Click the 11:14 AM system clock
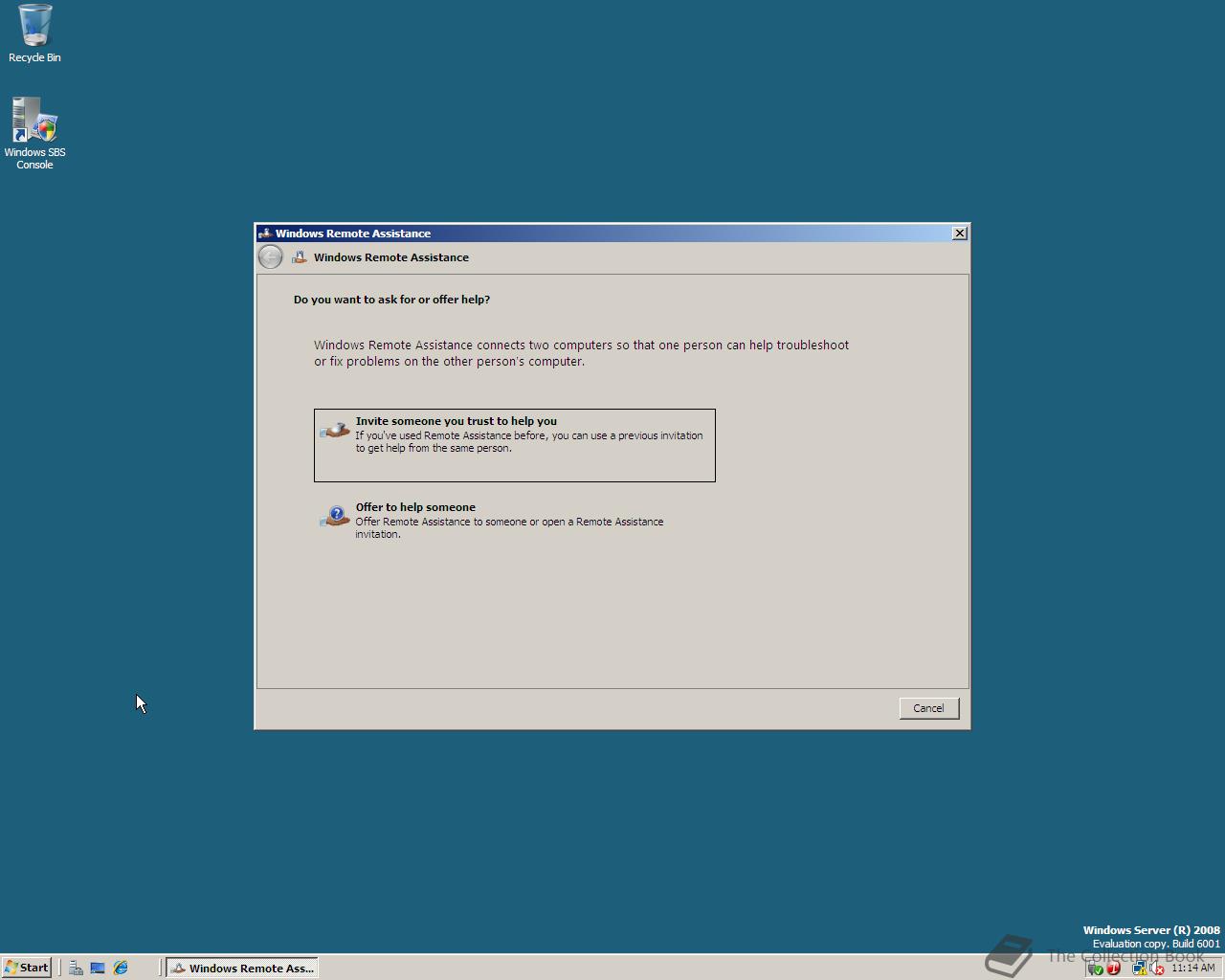Image resolution: width=1225 pixels, height=980 pixels. pos(1192,968)
